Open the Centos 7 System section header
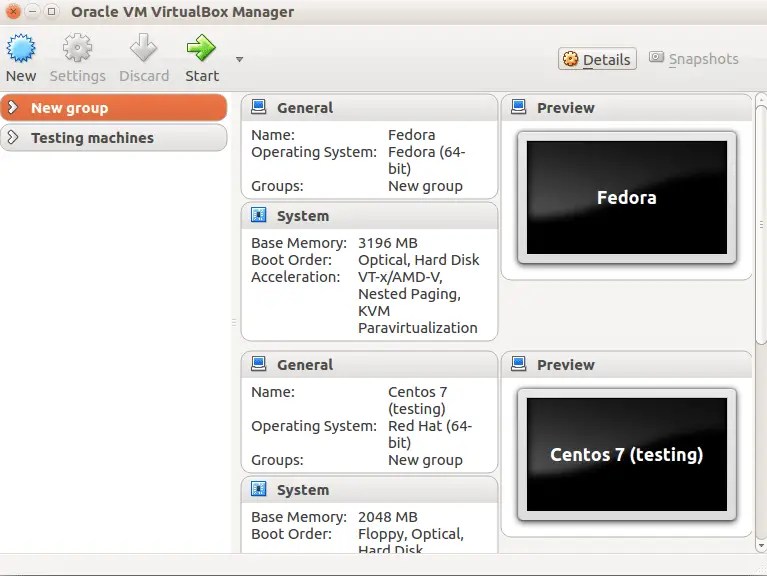The width and height of the screenshot is (767, 576). click(369, 490)
